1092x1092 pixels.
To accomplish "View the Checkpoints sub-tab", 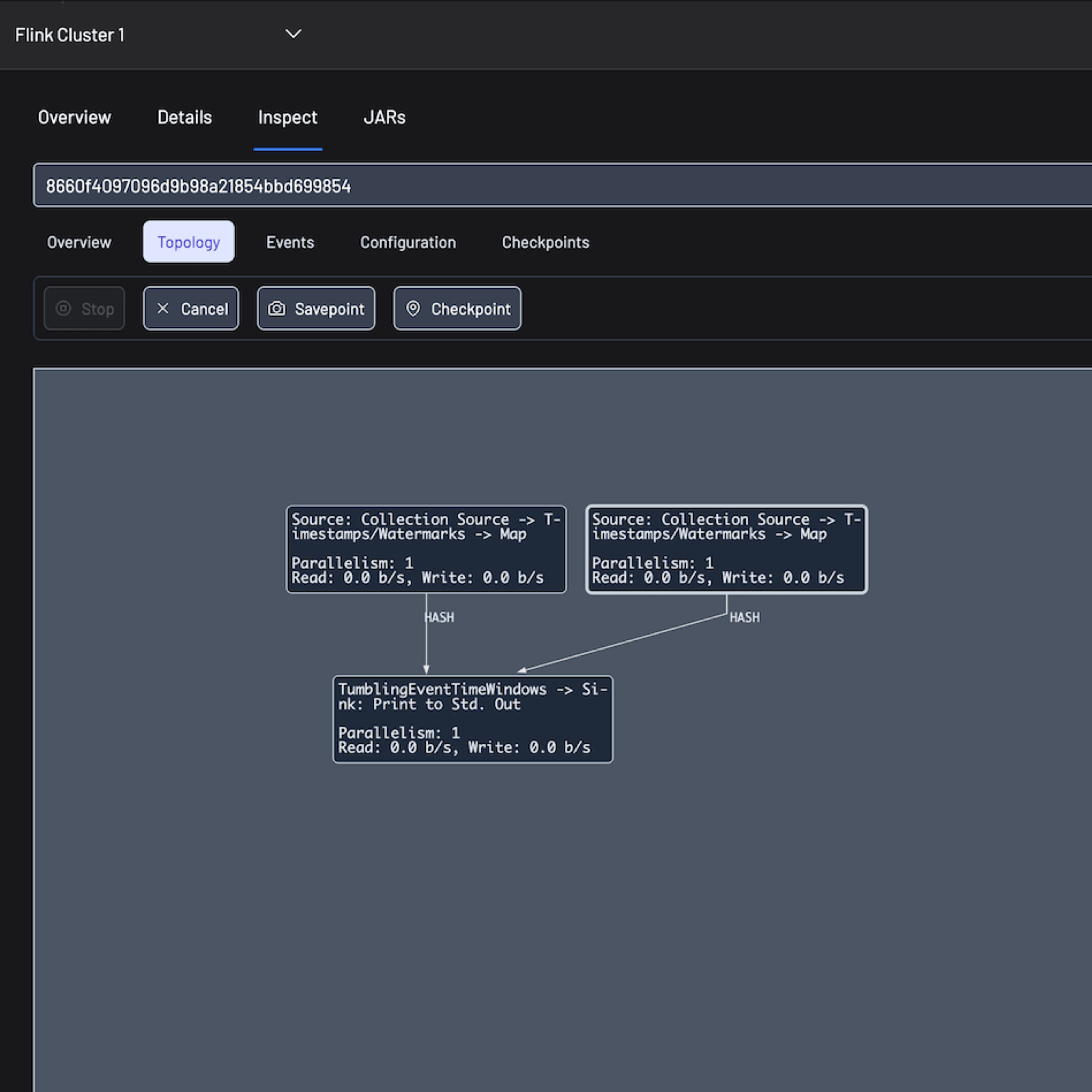I will [545, 242].
